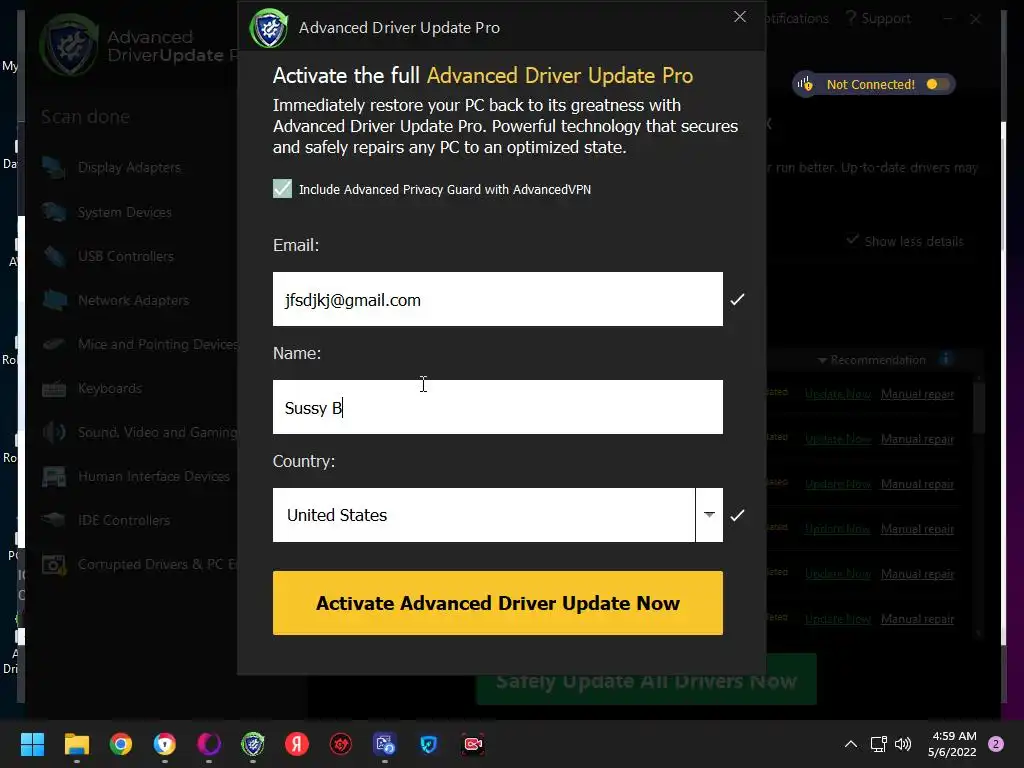Open network settings tray icon
The width and height of the screenshot is (1024, 768).
point(878,744)
